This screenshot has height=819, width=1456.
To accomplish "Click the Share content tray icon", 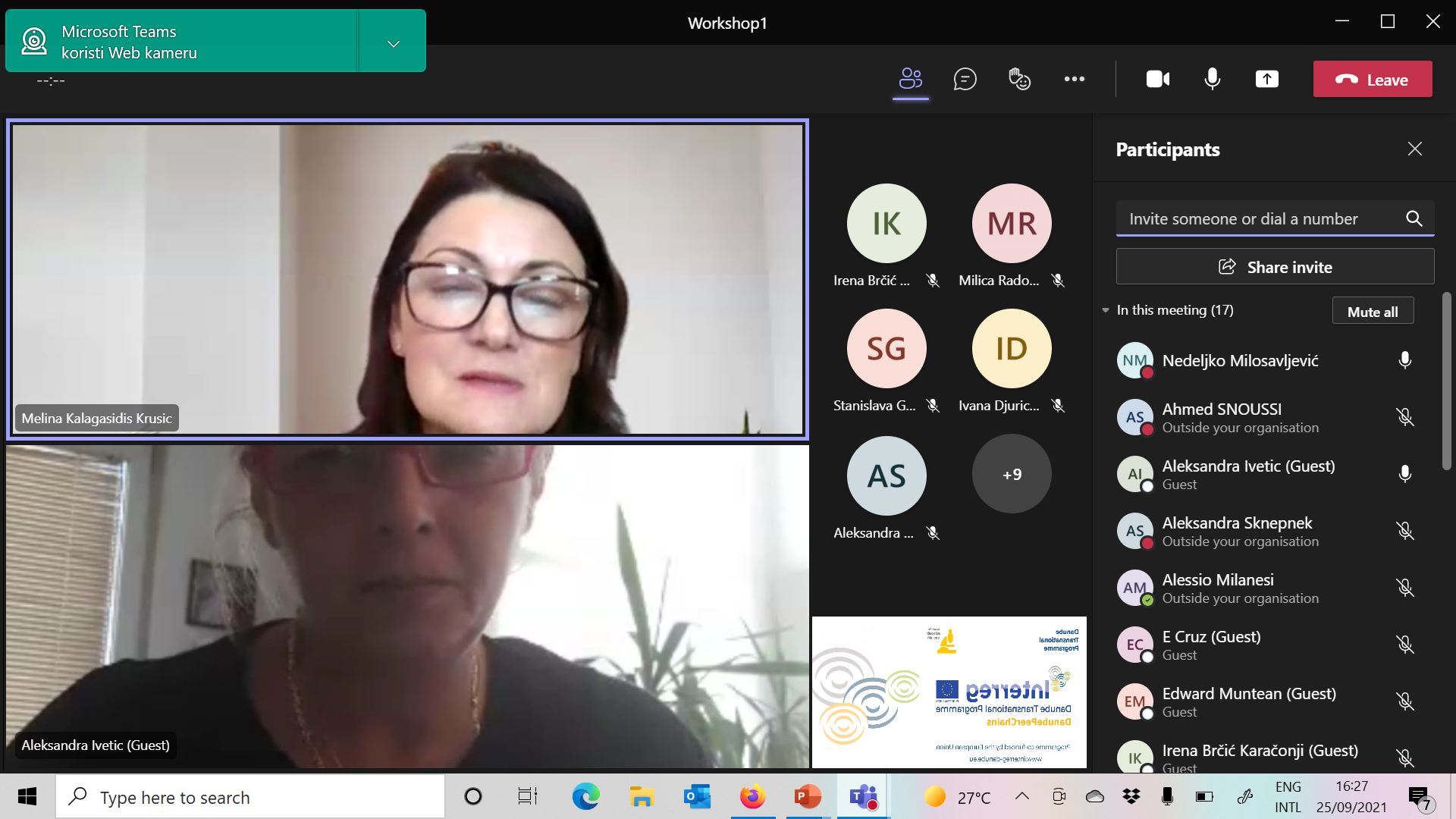I will tap(1266, 79).
